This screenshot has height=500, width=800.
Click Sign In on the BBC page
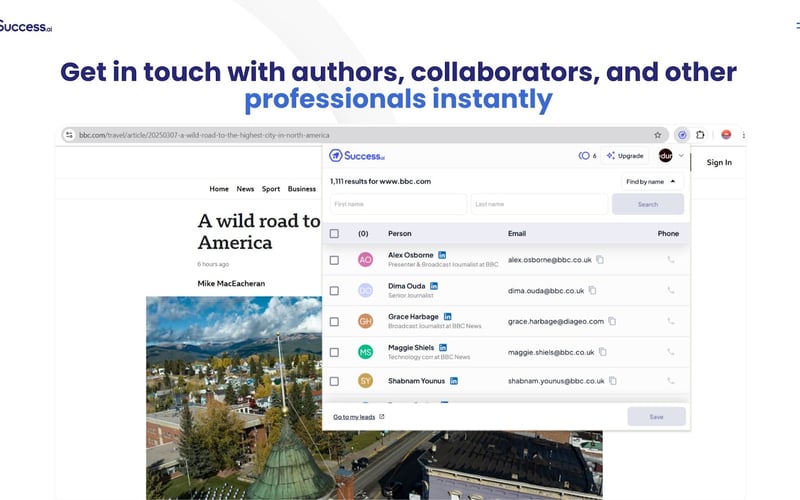point(719,162)
